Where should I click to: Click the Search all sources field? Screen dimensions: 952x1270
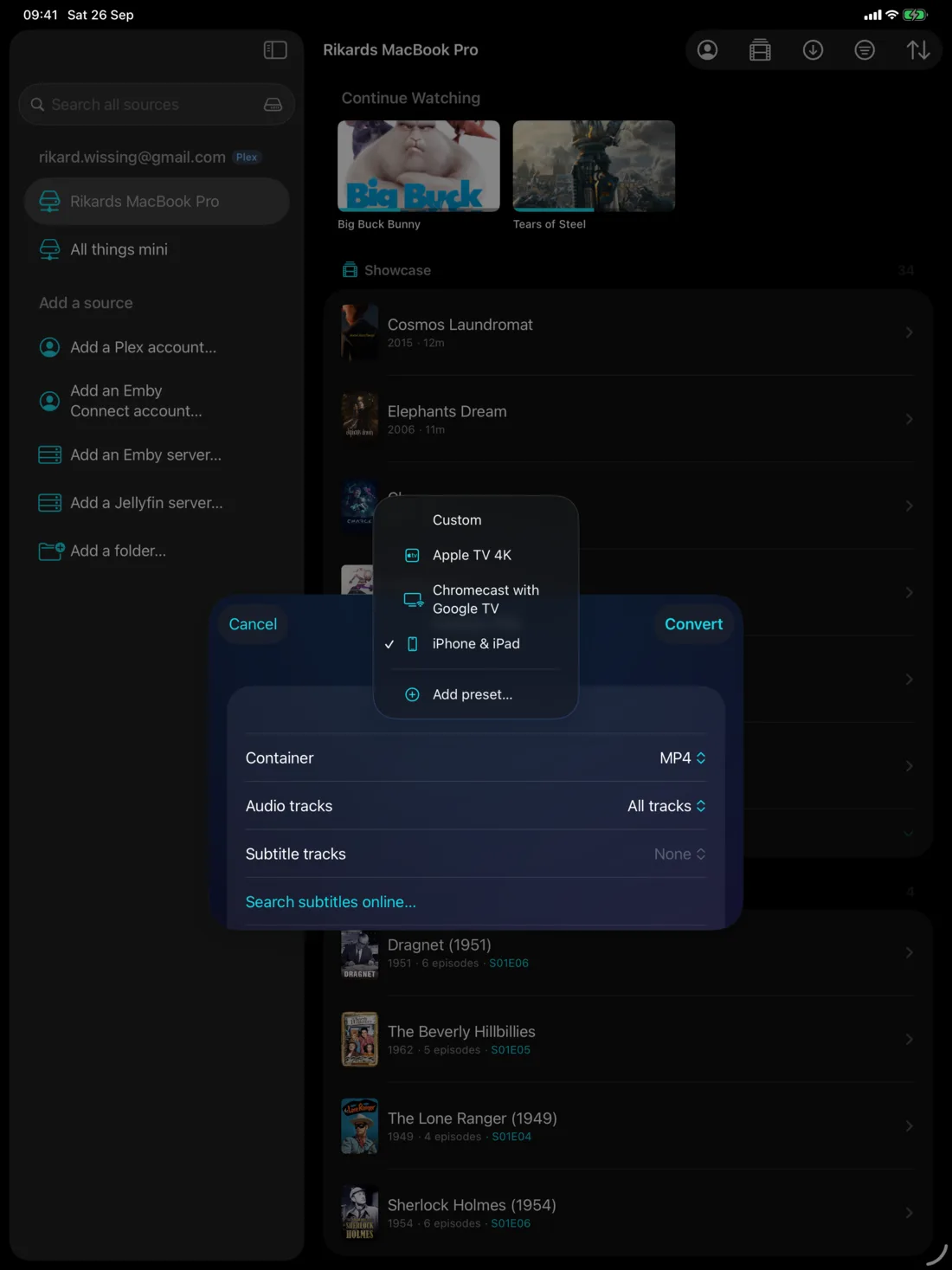click(157, 105)
